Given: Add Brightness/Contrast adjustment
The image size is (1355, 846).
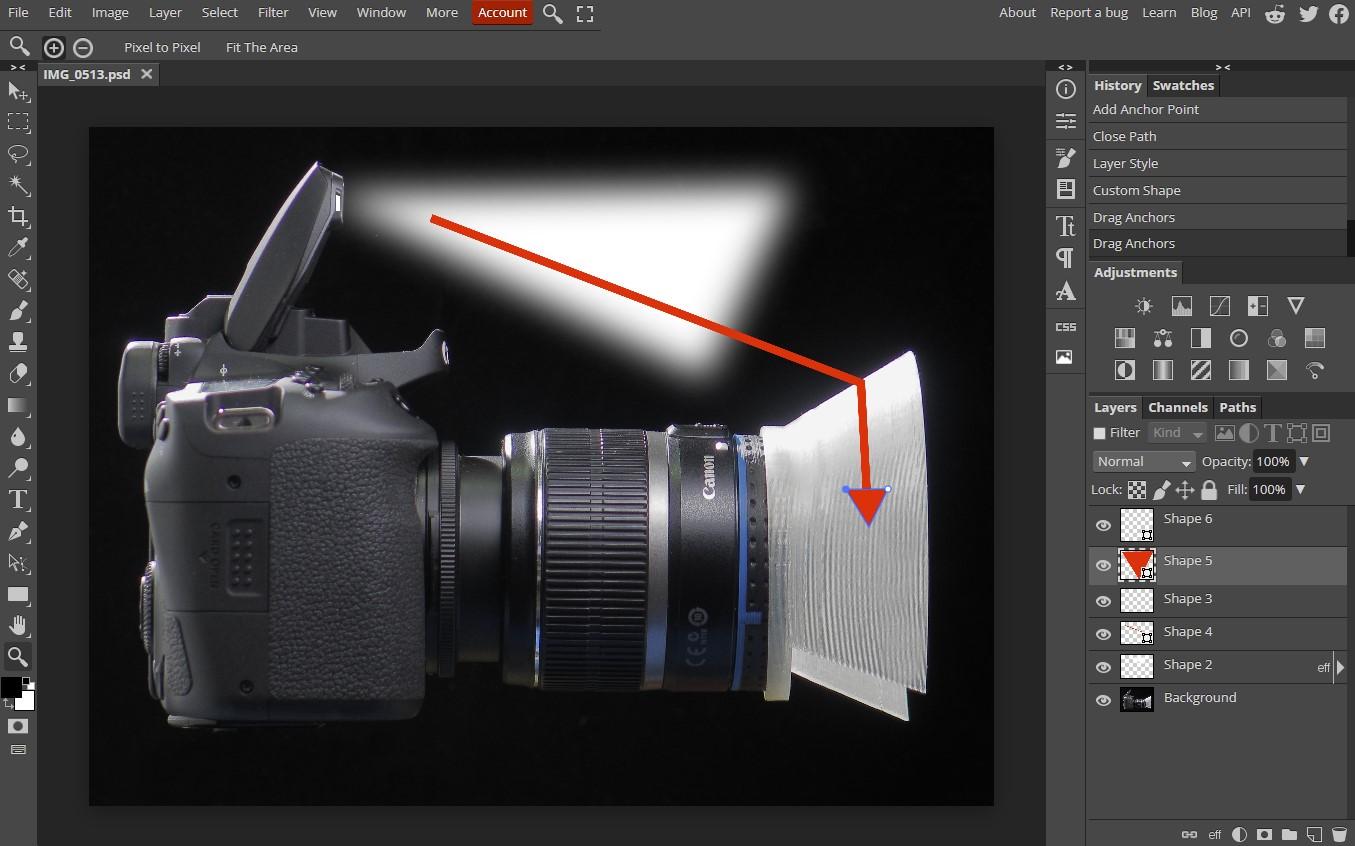Looking at the screenshot, I should pyautogui.click(x=1144, y=306).
